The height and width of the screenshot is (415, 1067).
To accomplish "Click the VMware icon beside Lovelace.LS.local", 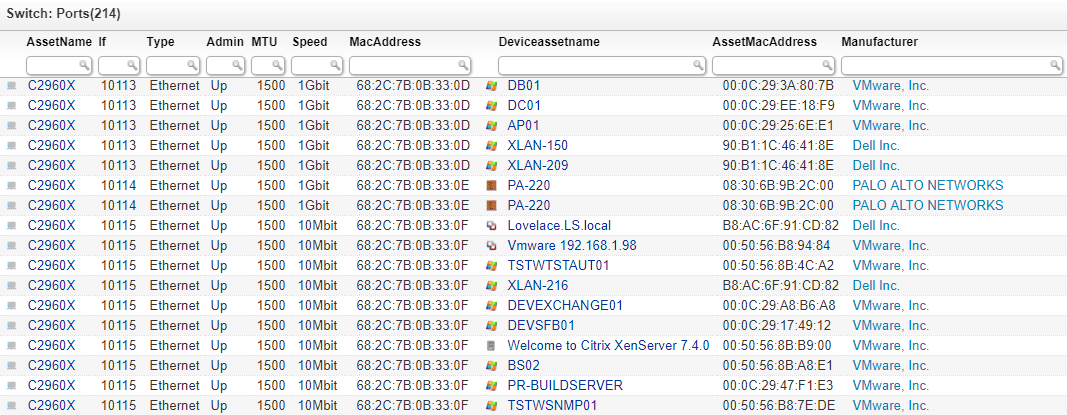I will 491,226.
